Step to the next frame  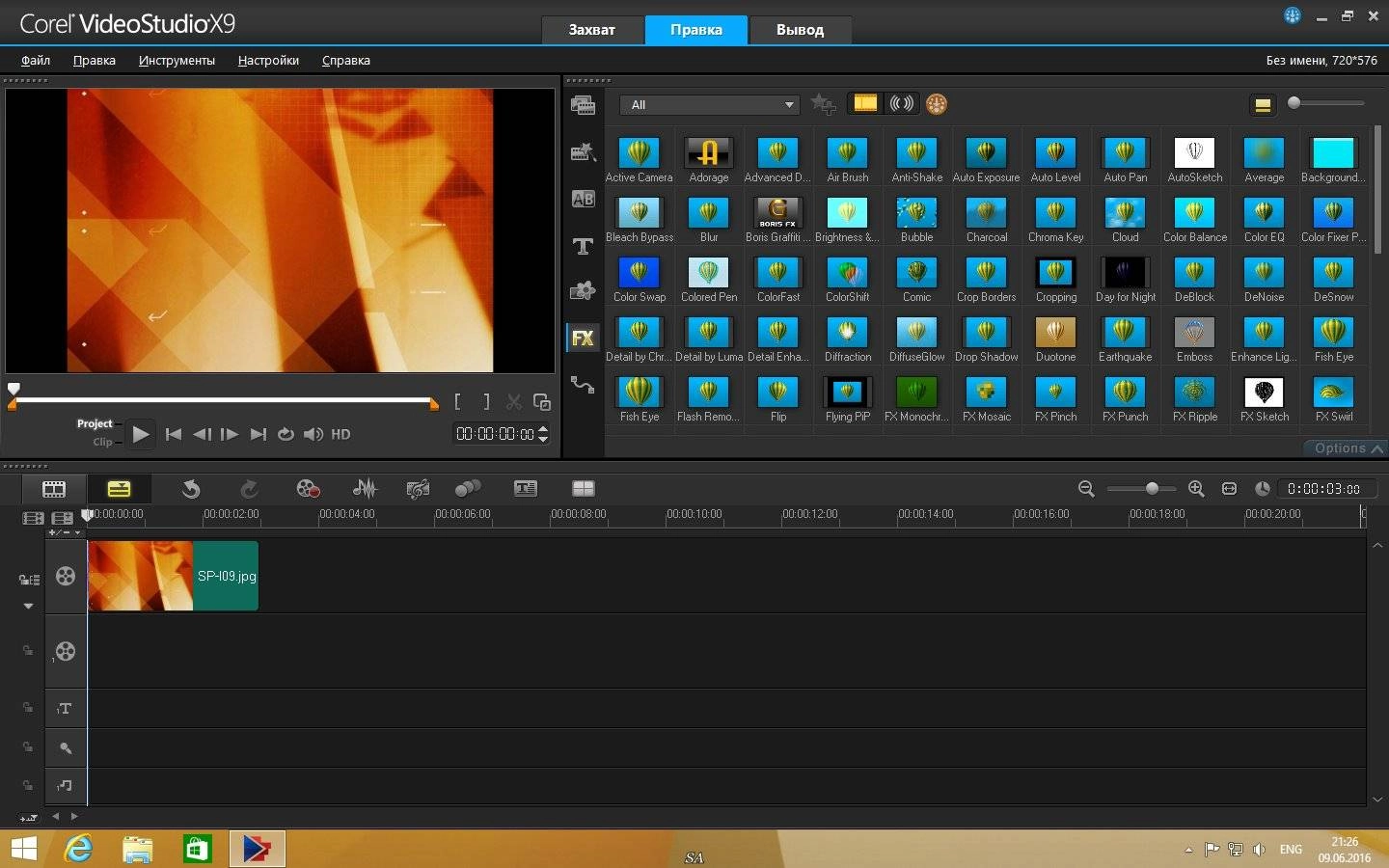tap(230, 434)
